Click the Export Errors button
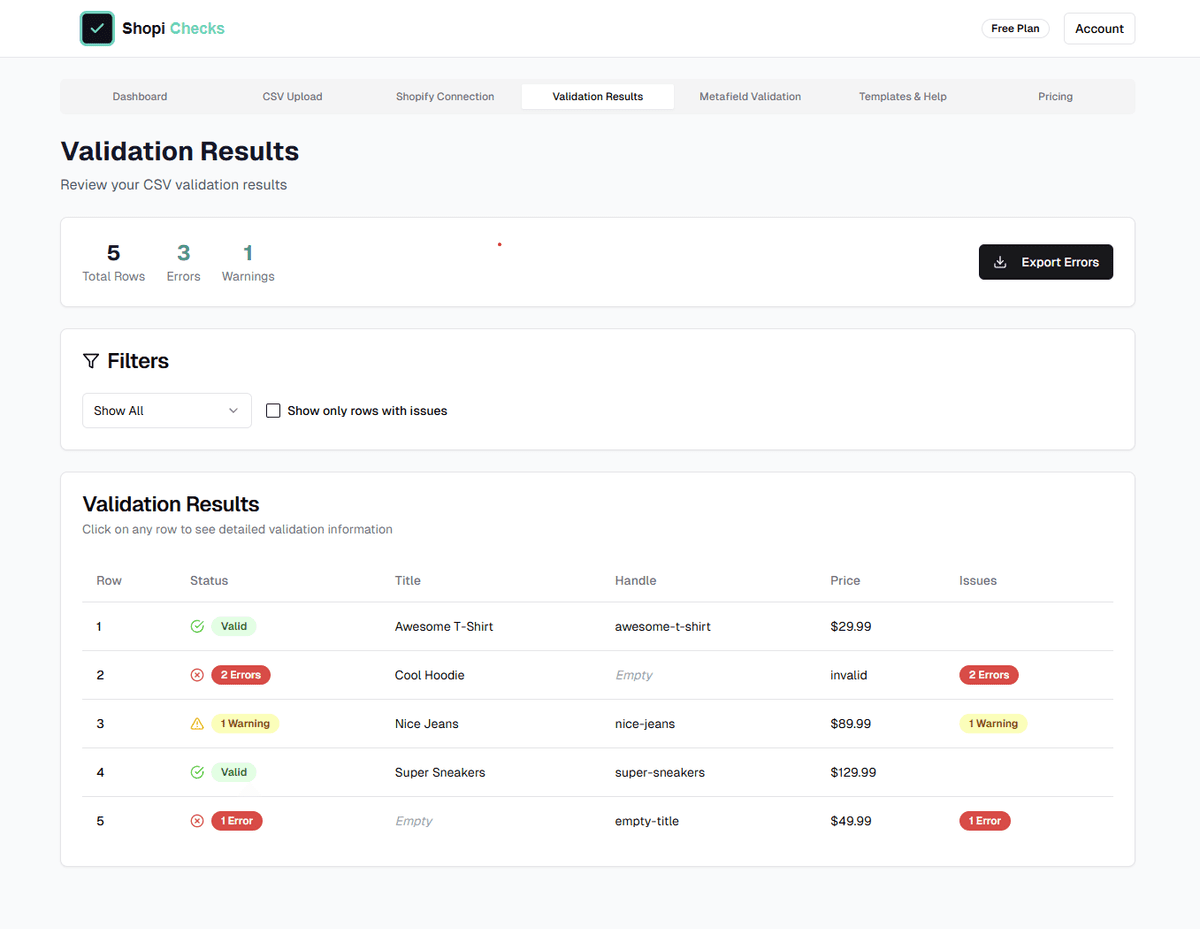The image size is (1200, 929). tap(1046, 262)
